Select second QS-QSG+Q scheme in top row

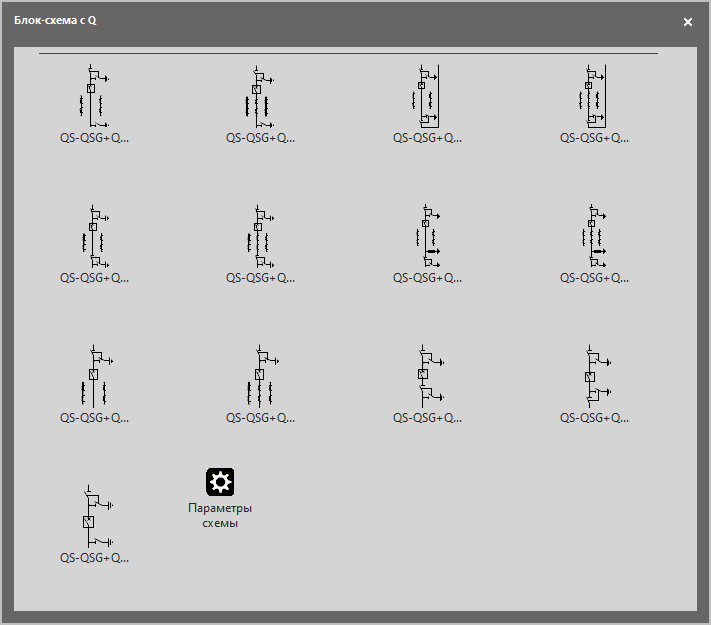pos(259,96)
